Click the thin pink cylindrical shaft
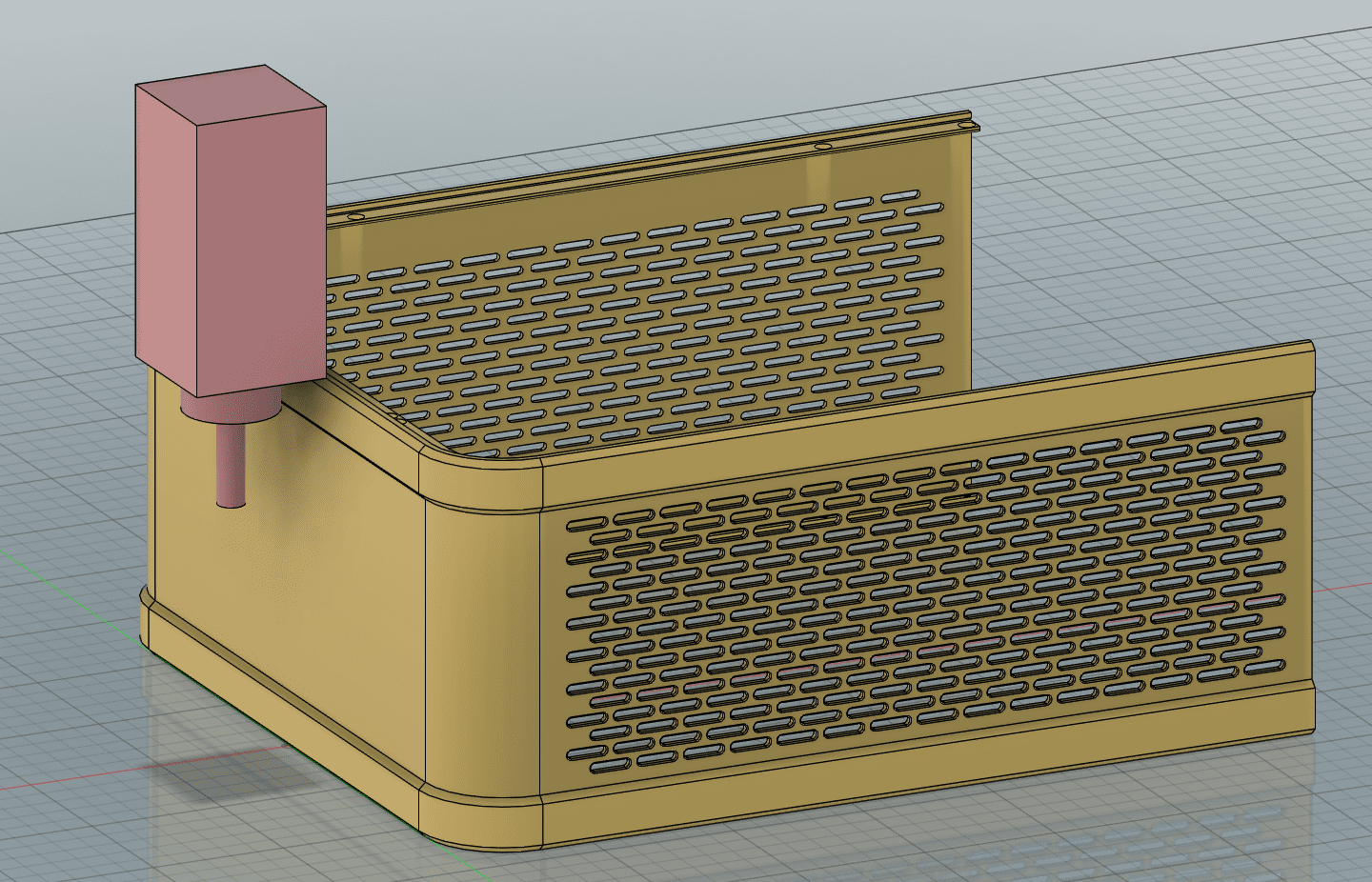The width and height of the screenshot is (1372, 882). 232,467
